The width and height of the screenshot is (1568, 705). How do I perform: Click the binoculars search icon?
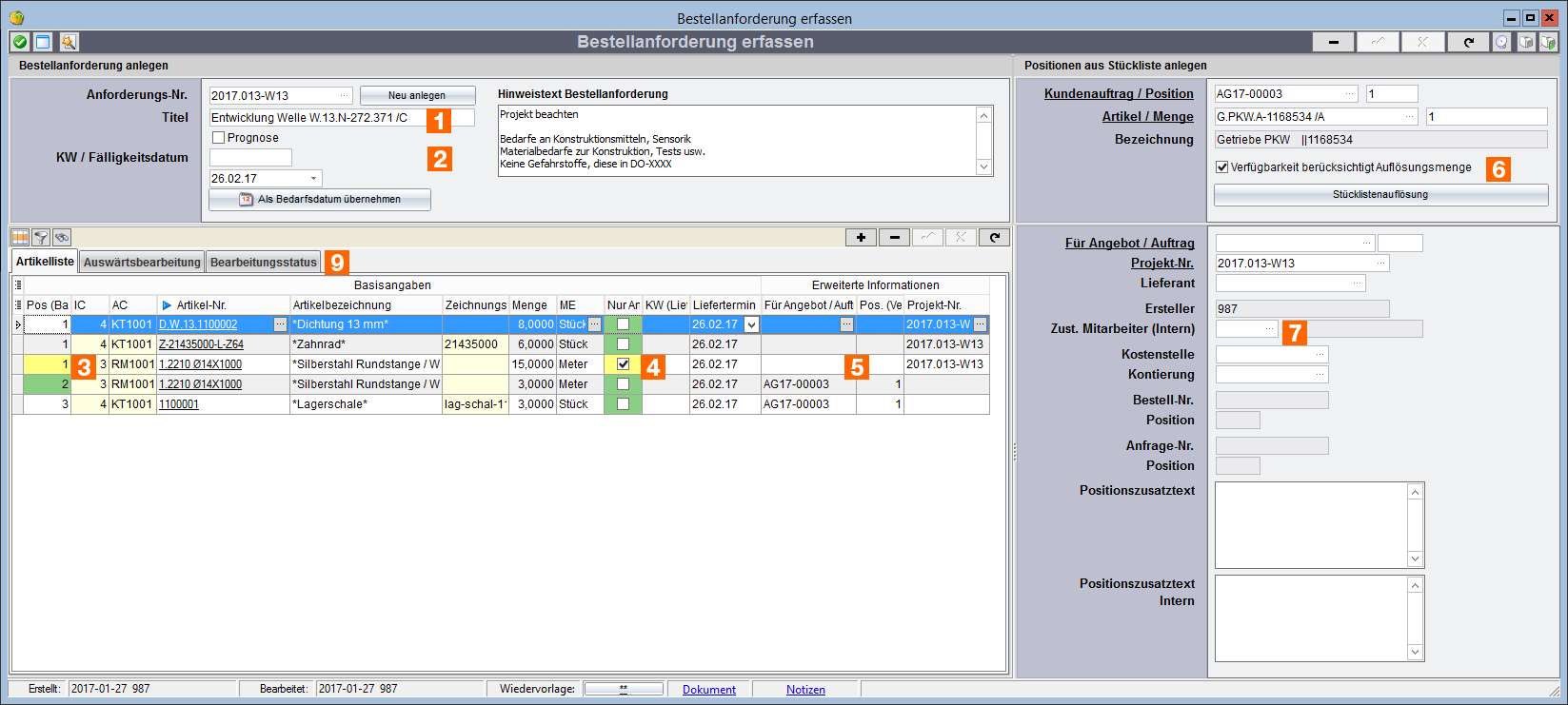pyautogui.click(x=62, y=237)
